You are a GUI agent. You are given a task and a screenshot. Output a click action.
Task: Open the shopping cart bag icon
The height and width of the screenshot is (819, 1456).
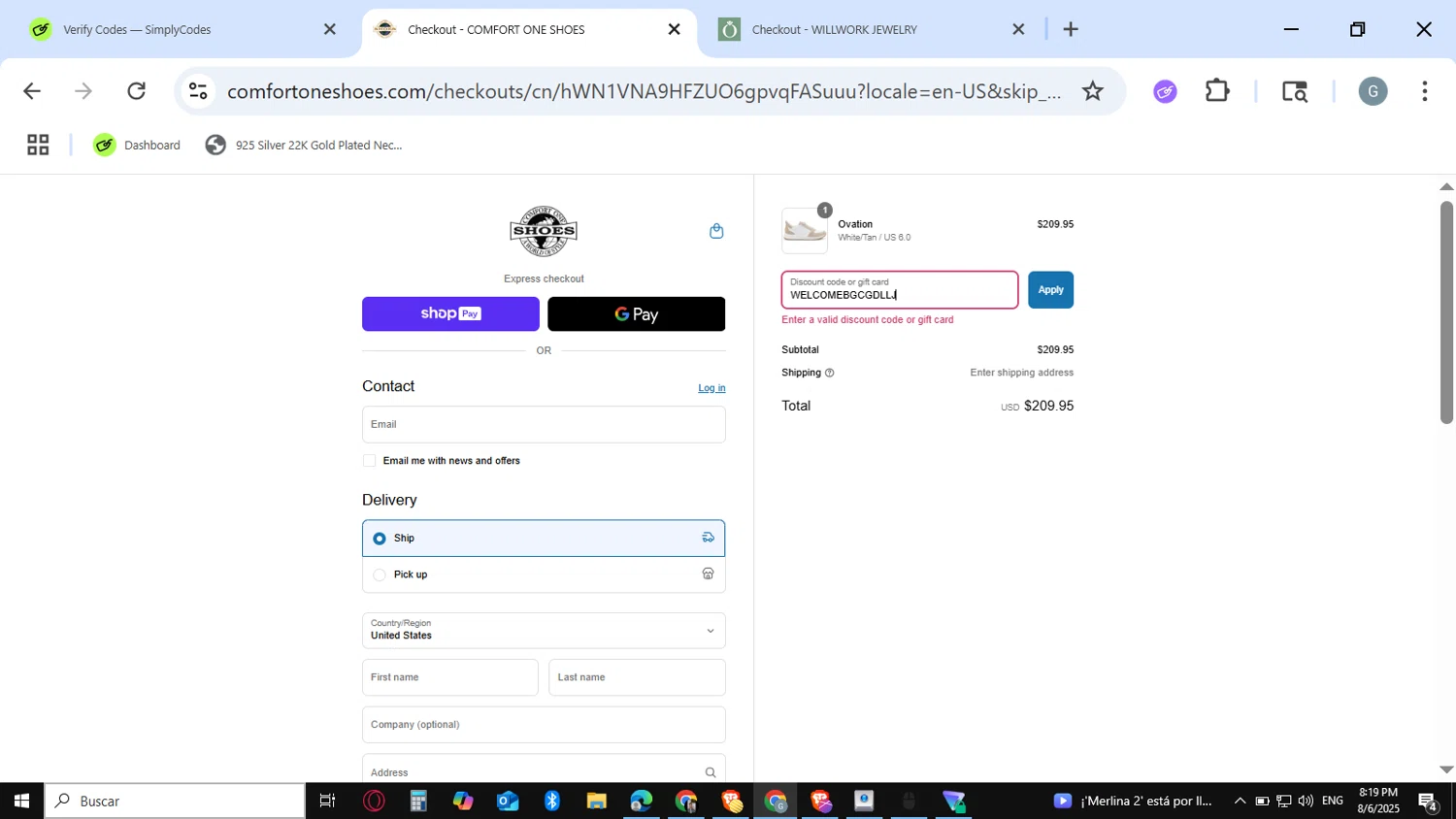[716, 231]
